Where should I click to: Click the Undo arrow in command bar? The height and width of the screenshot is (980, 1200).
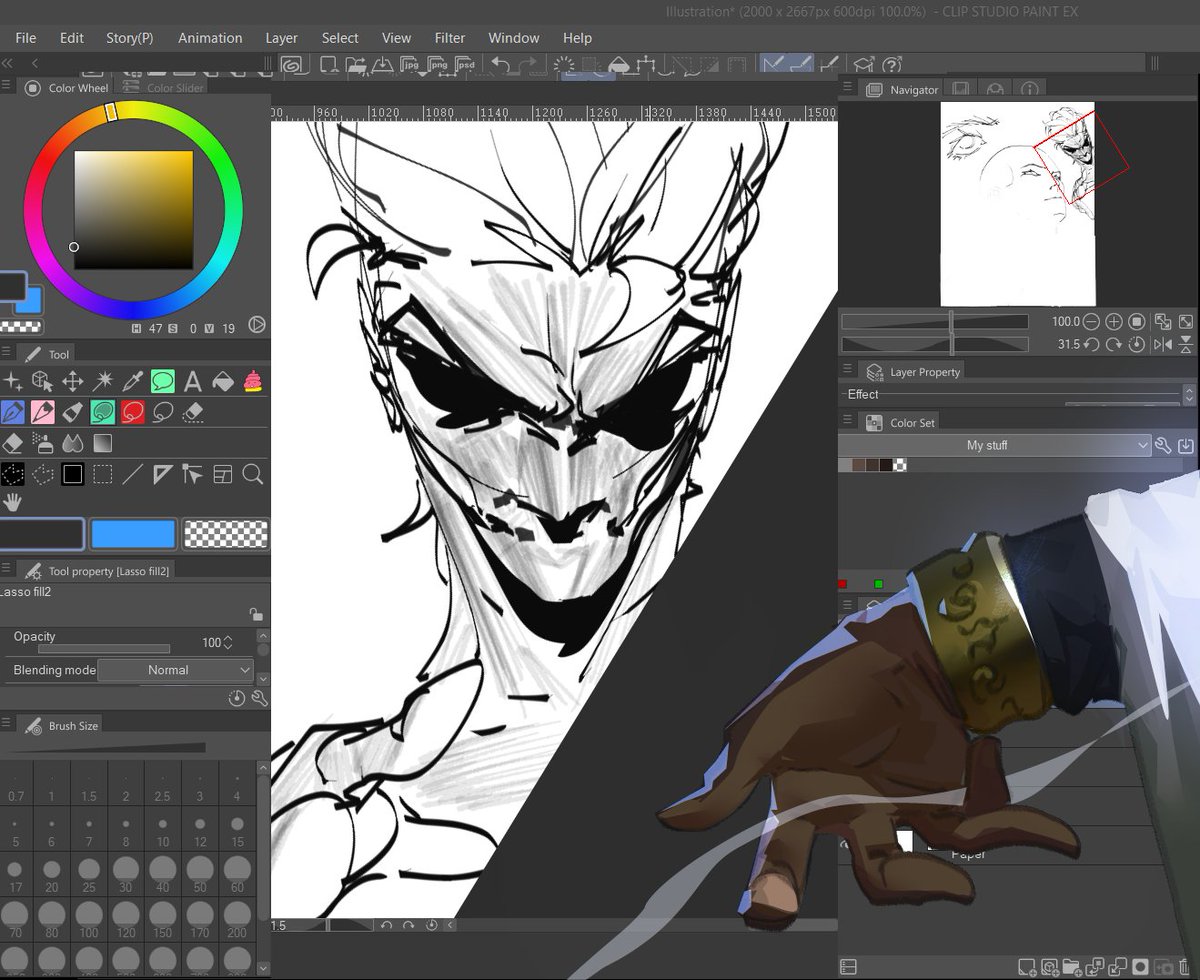[x=500, y=65]
